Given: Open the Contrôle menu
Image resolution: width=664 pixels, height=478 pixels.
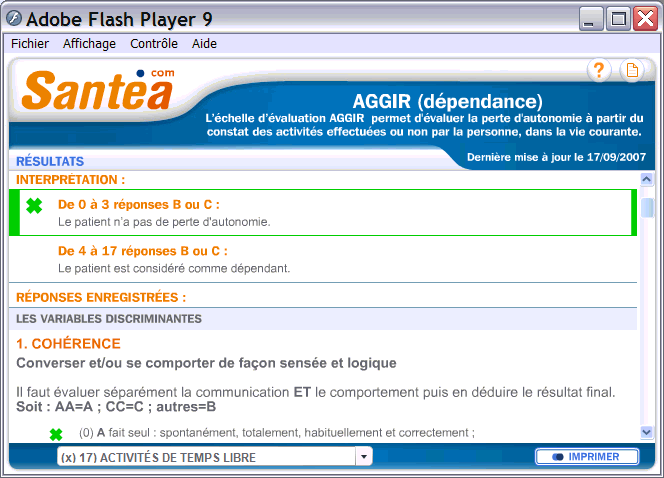Looking at the screenshot, I should 154,44.
